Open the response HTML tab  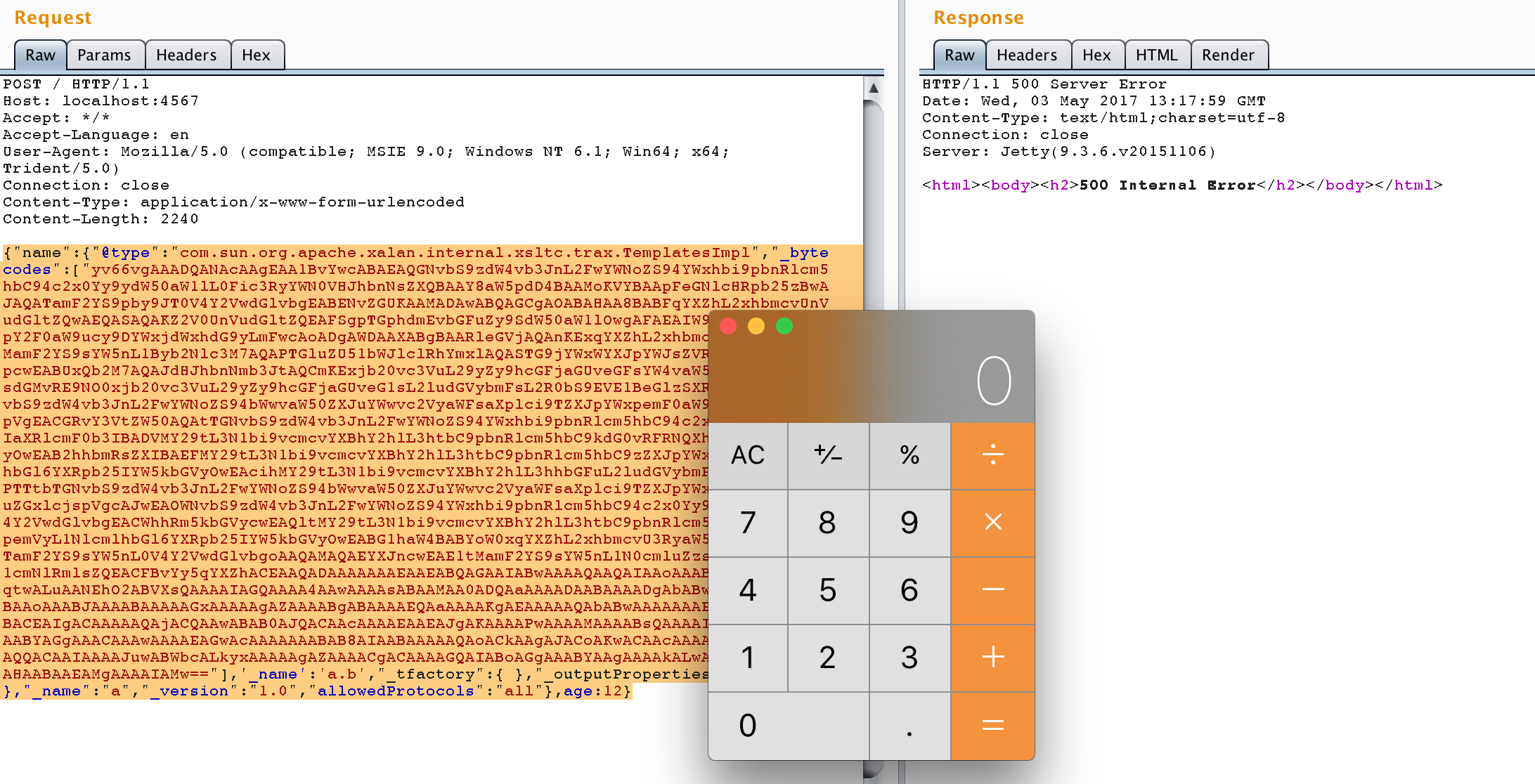tap(1156, 55)
